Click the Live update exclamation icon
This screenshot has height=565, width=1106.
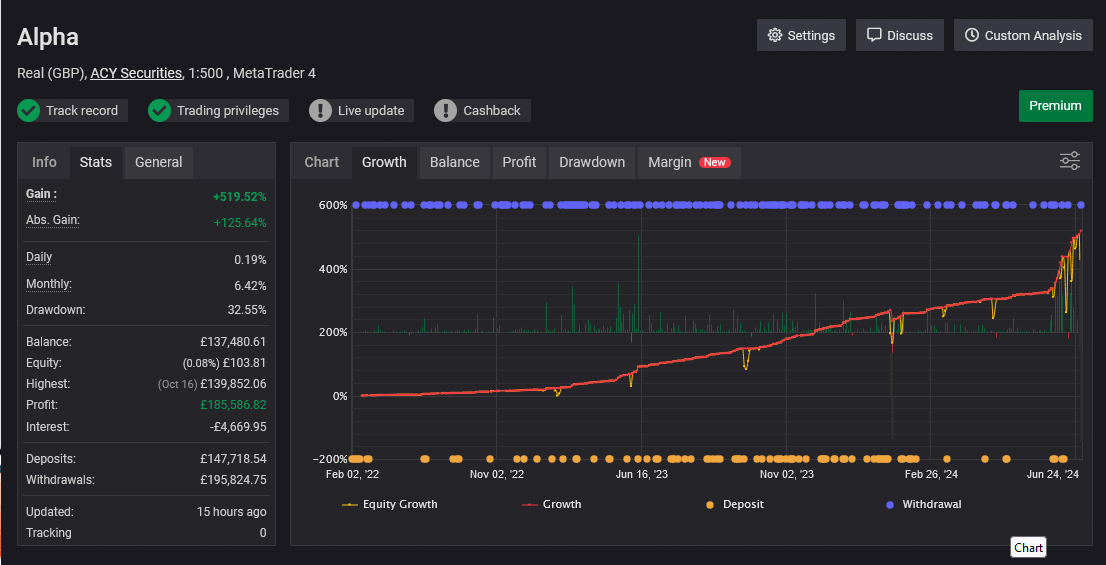[x=320, y=110]
